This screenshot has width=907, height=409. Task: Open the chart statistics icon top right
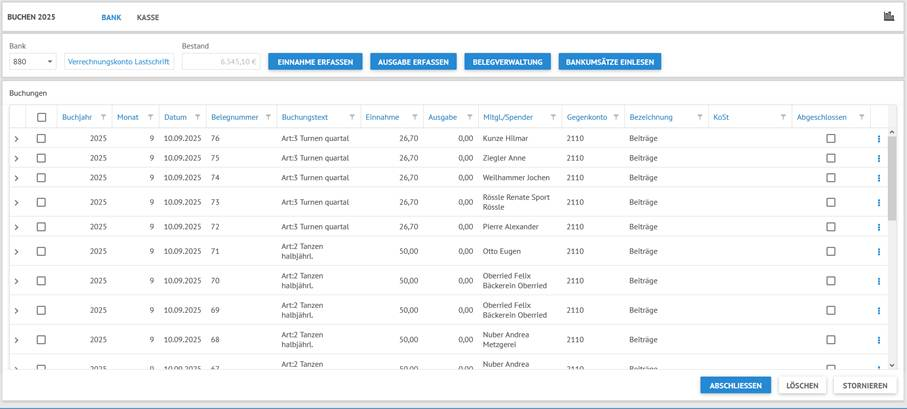coord(889,16)
